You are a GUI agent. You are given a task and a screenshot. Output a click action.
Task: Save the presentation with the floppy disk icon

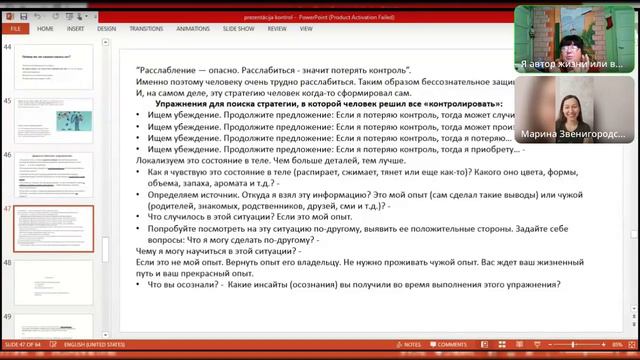pos(24,16)
